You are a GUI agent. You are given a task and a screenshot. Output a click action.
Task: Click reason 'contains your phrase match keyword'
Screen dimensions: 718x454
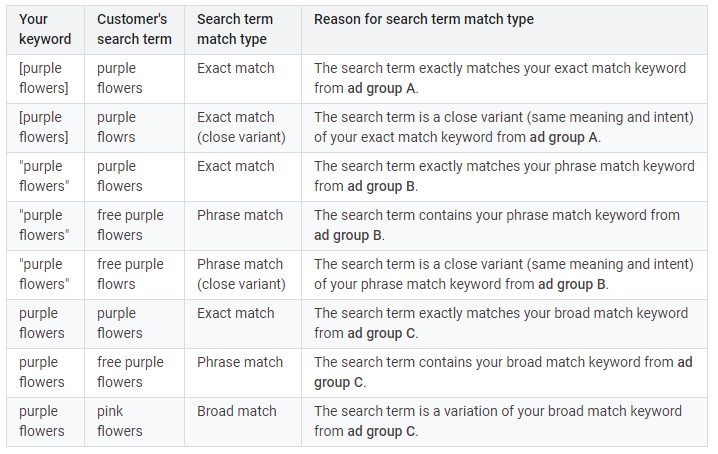point(496,225)
